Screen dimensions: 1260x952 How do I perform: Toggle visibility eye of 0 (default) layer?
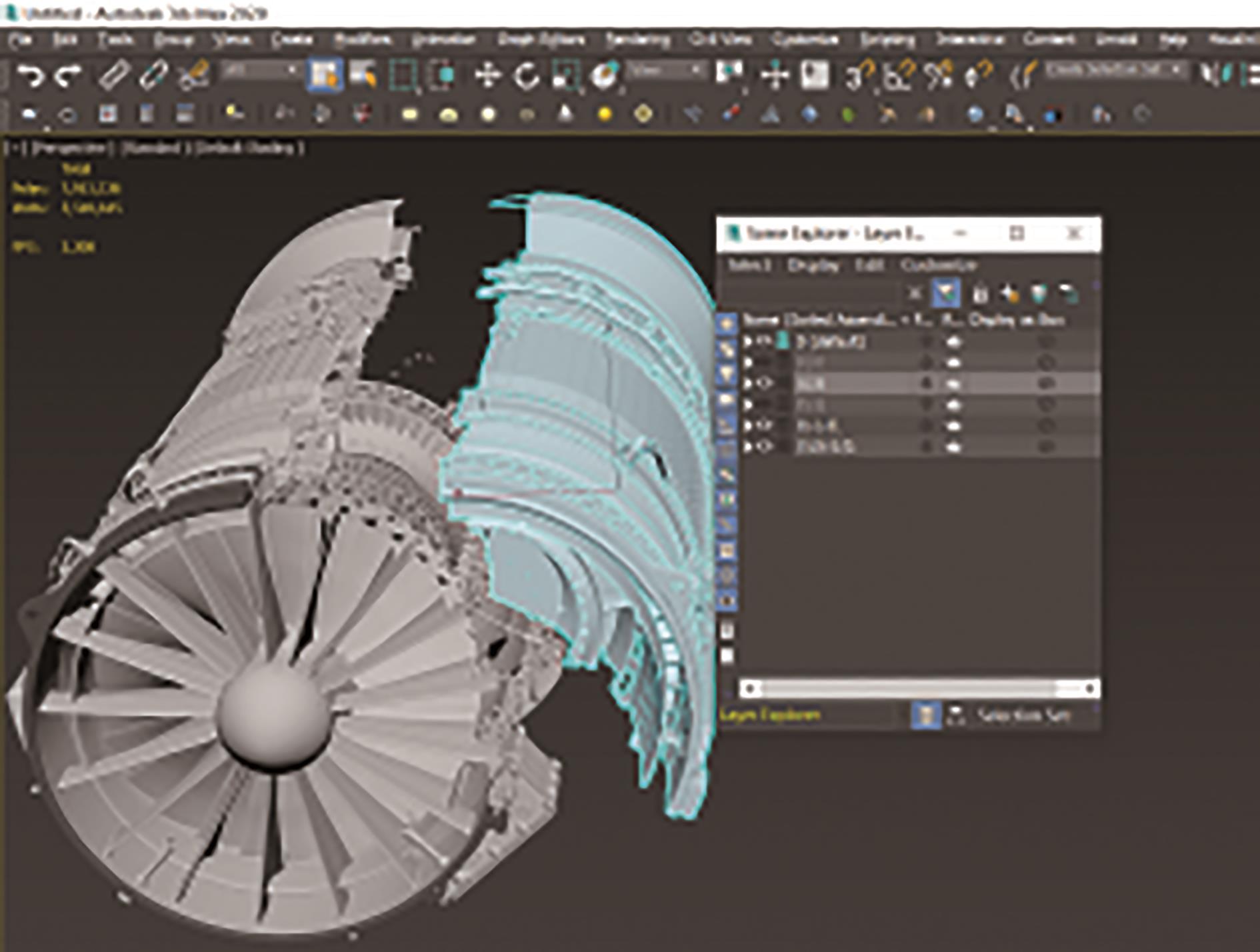tap(764, 342)
